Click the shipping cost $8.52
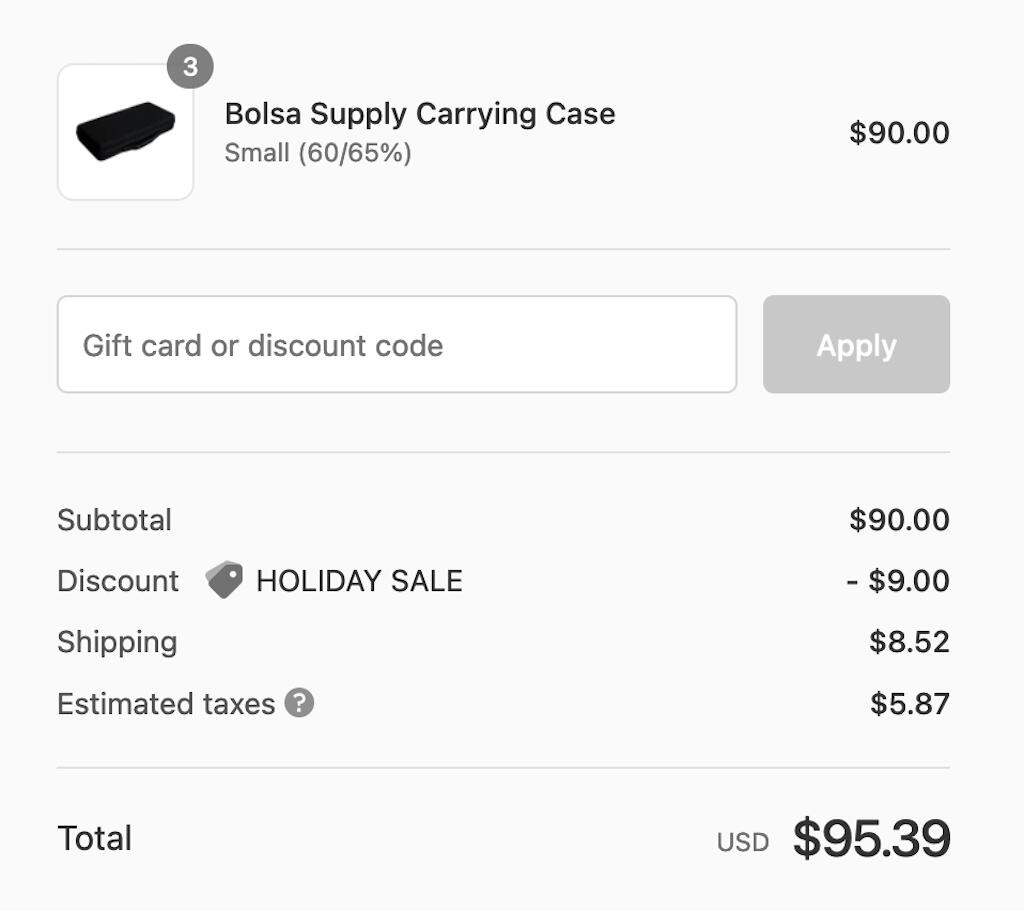 tap(909, 641)
